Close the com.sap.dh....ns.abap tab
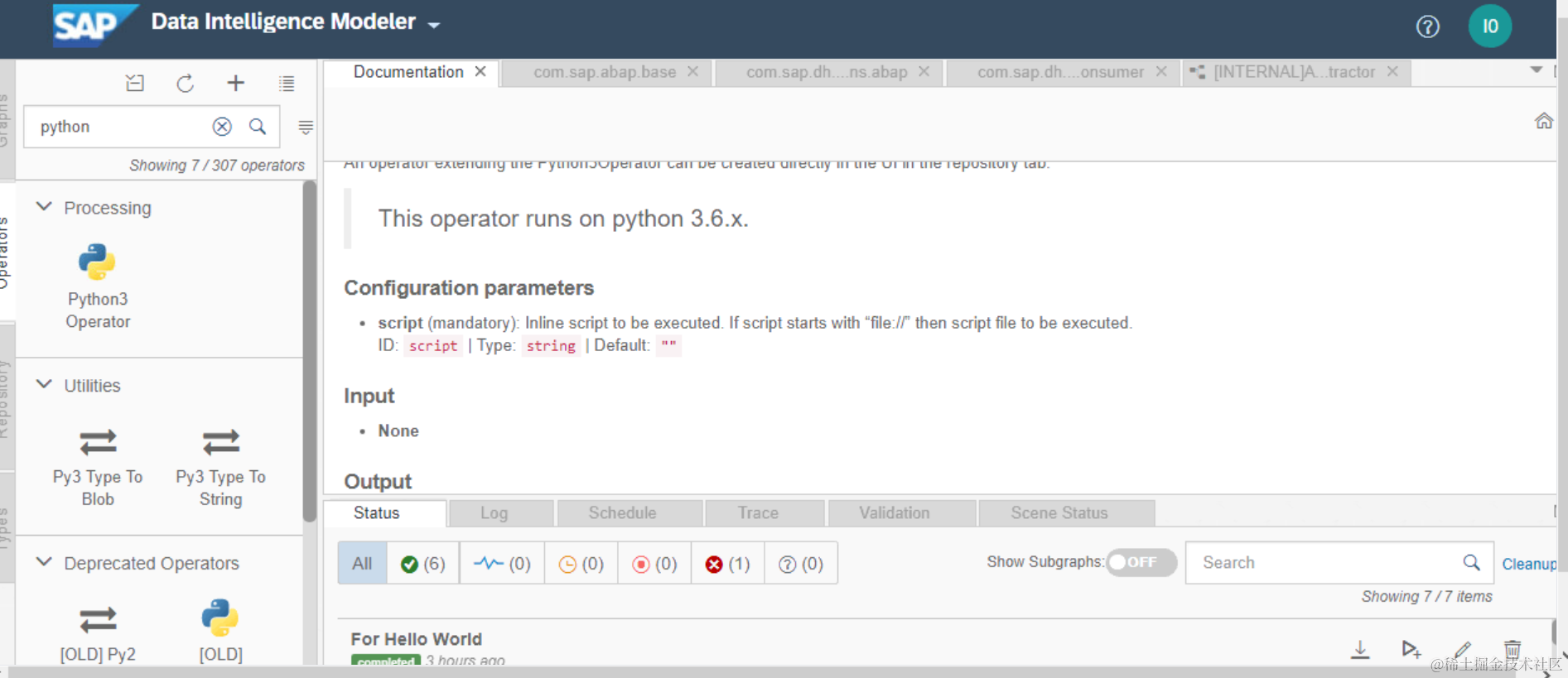1568x678 pixels. (924, 72)
